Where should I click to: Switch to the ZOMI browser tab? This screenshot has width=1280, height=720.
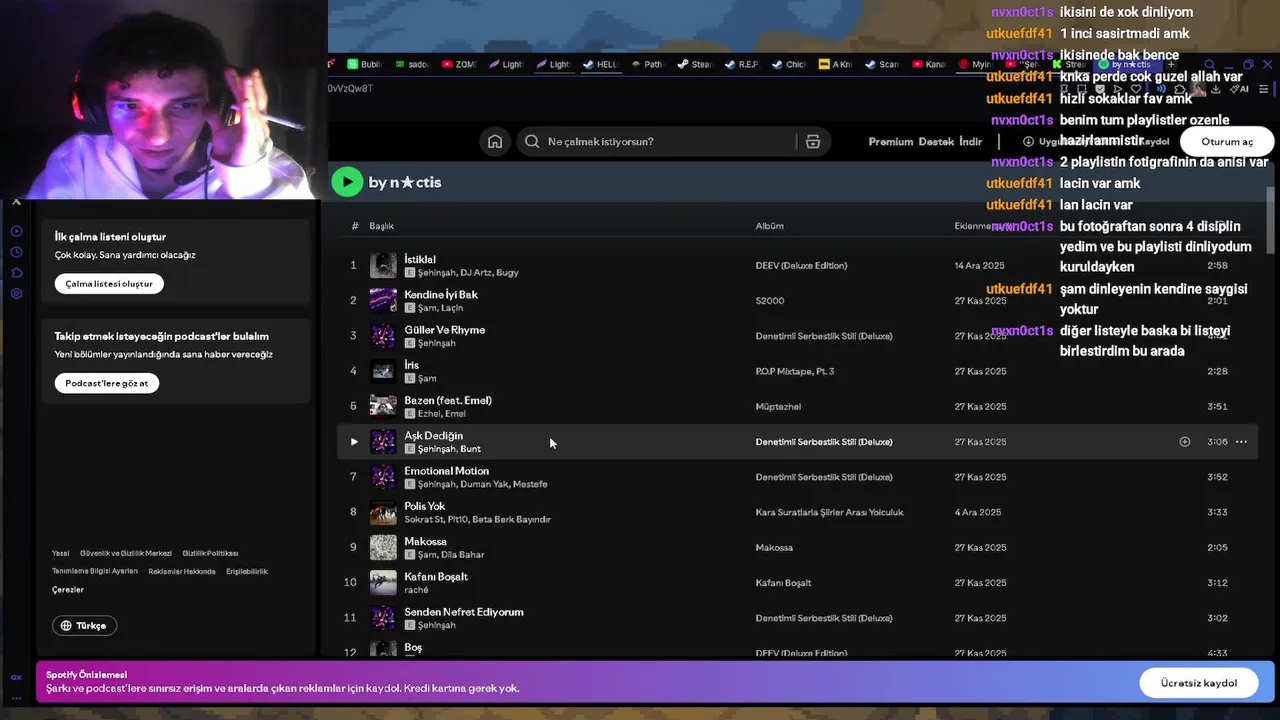tap(459, 64)
